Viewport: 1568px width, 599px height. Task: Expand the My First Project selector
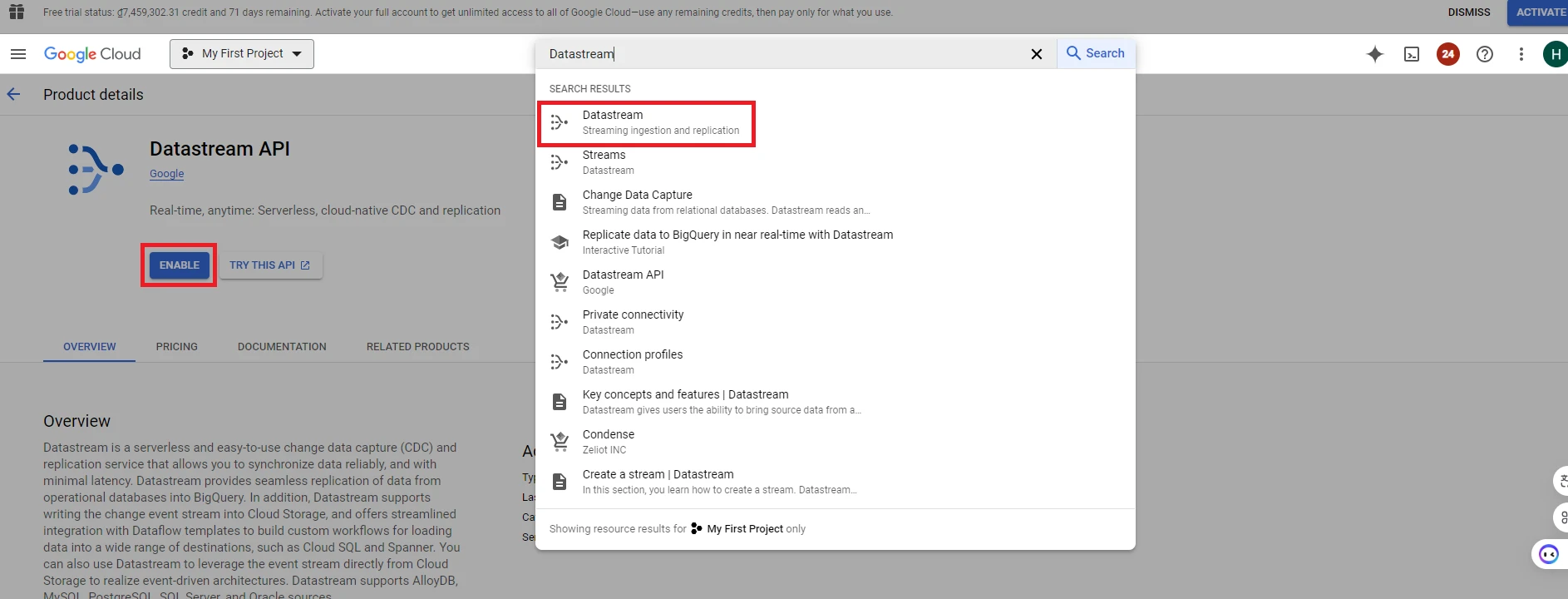click(x=242, y=54)
